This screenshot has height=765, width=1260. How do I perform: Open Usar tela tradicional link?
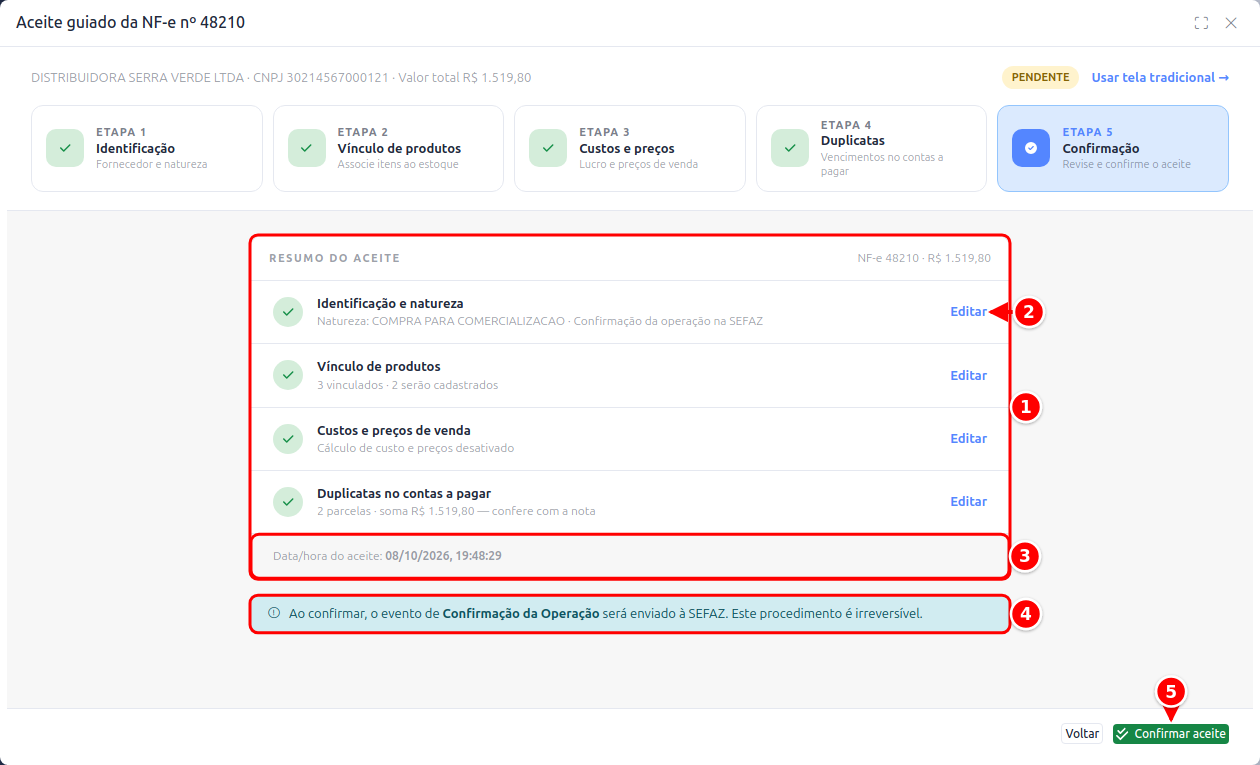tap(1160, 77)
